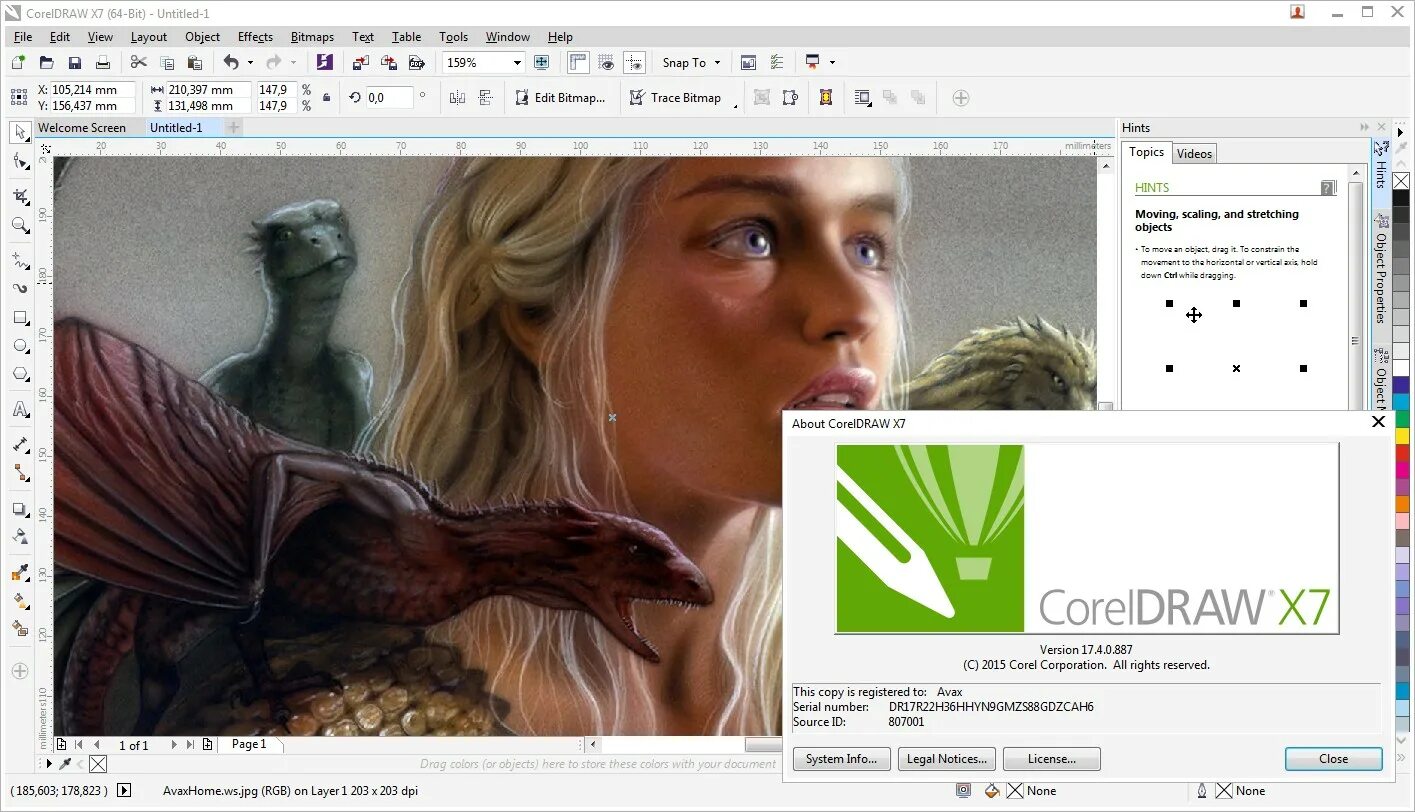Screen dimensions: 1415x812
Task: Open Legal Notices... in About dialog
Action: (946, 759)
